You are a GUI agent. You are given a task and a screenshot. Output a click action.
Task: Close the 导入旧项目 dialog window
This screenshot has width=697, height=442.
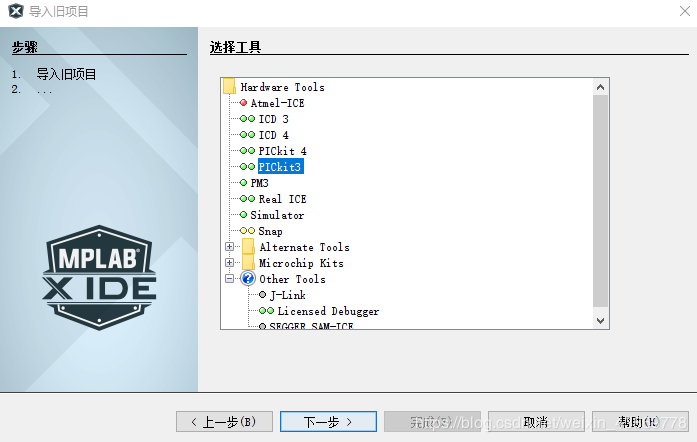[x=685, y=11]
